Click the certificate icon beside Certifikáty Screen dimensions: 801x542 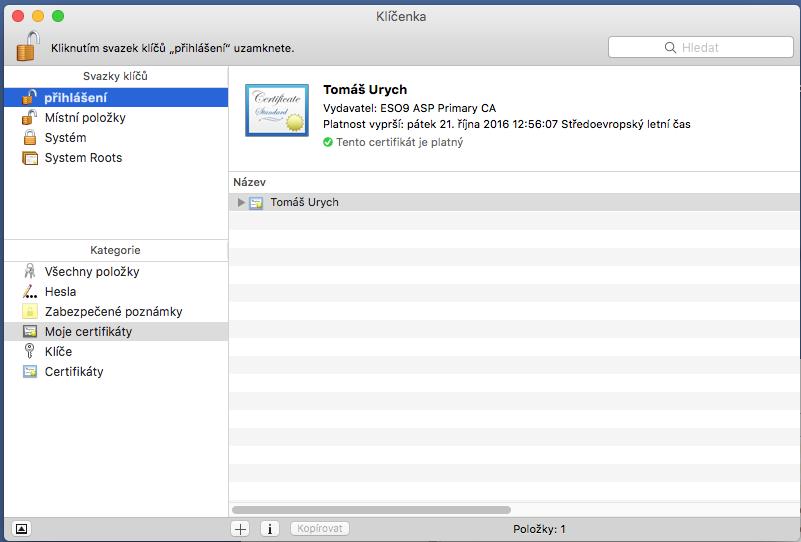point(30,371)
